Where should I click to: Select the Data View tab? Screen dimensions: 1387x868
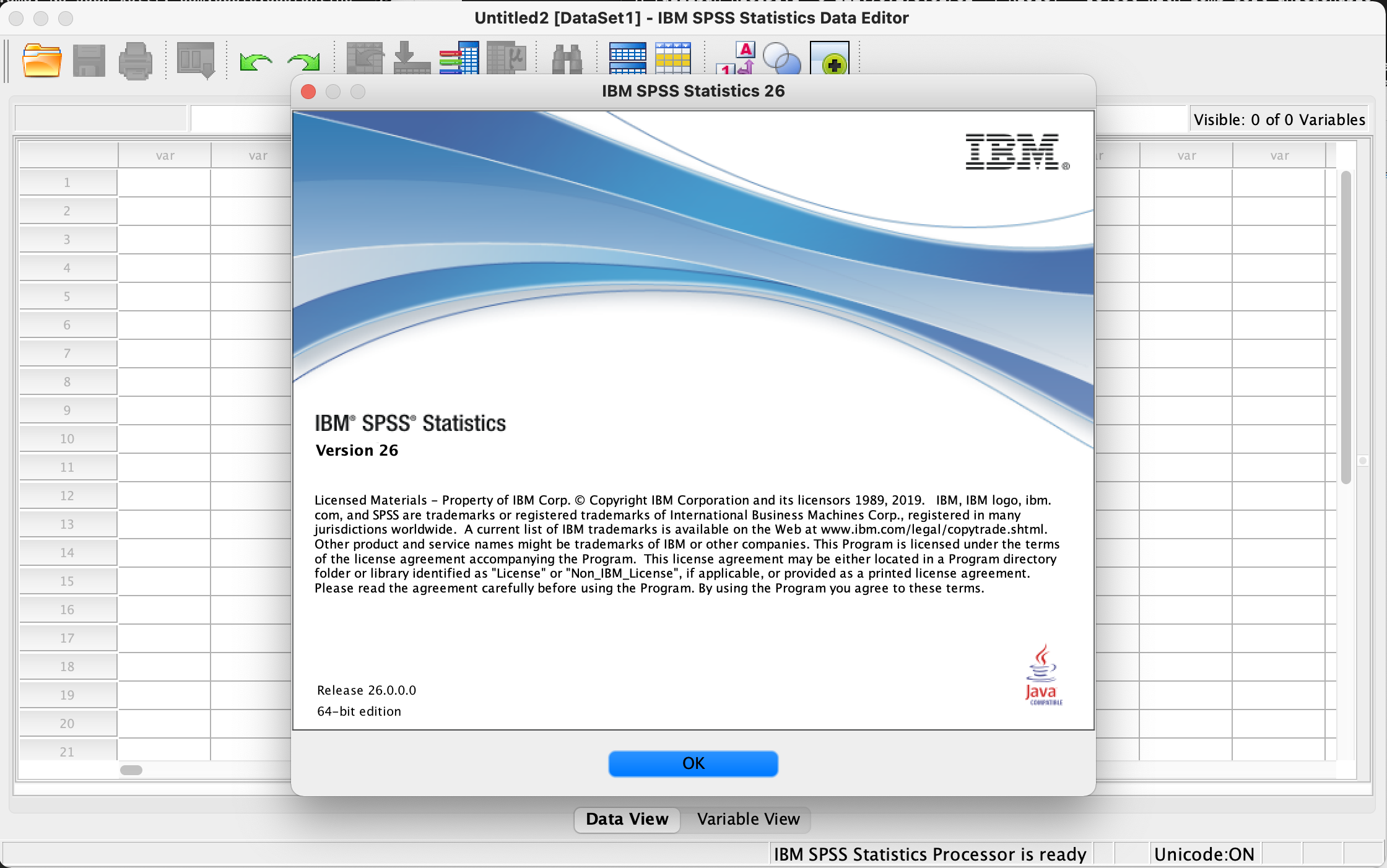pyautogui.click(x=627, y=819)
